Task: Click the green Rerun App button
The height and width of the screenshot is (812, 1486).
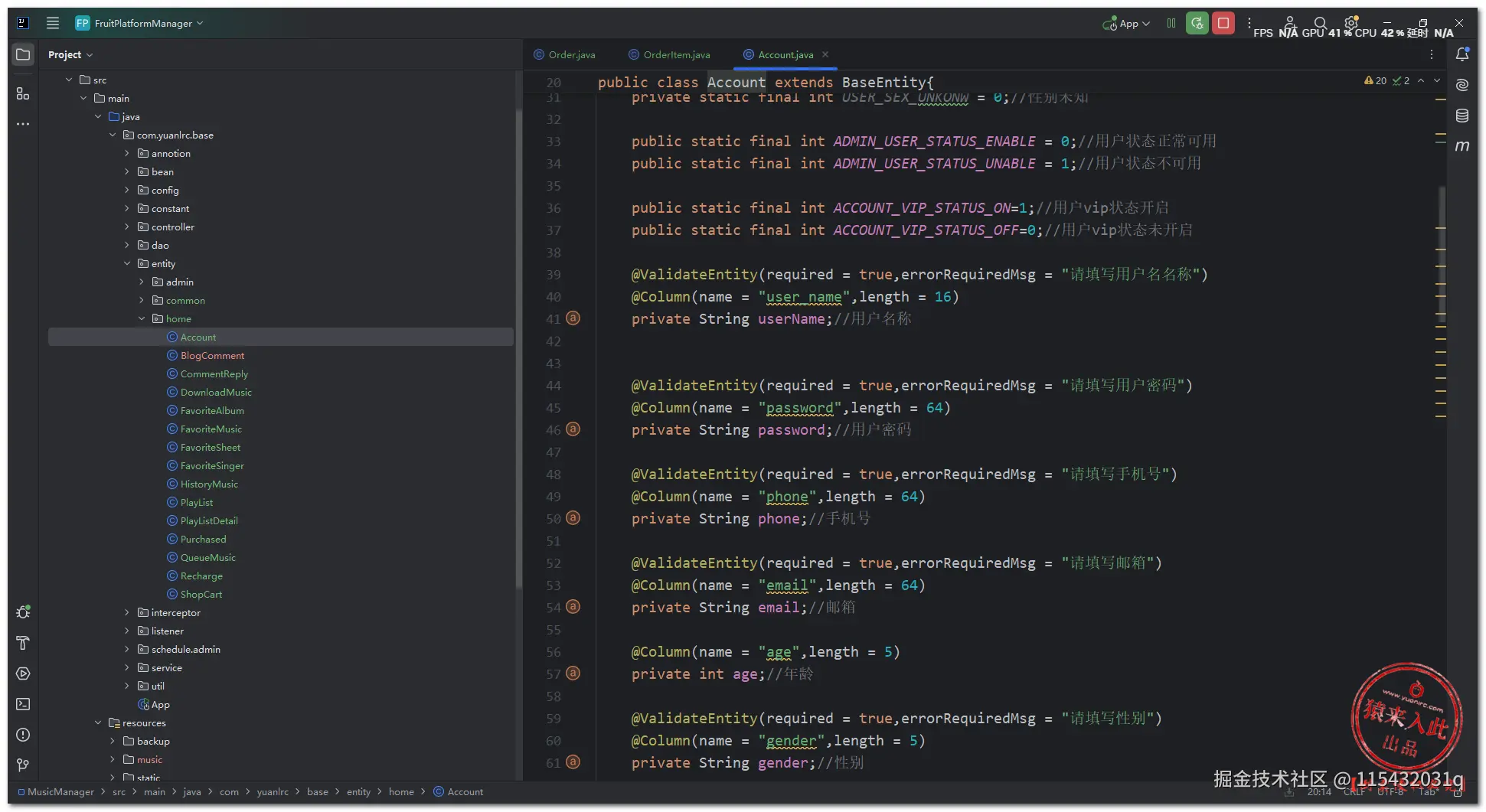Action: coord(1197,23)
